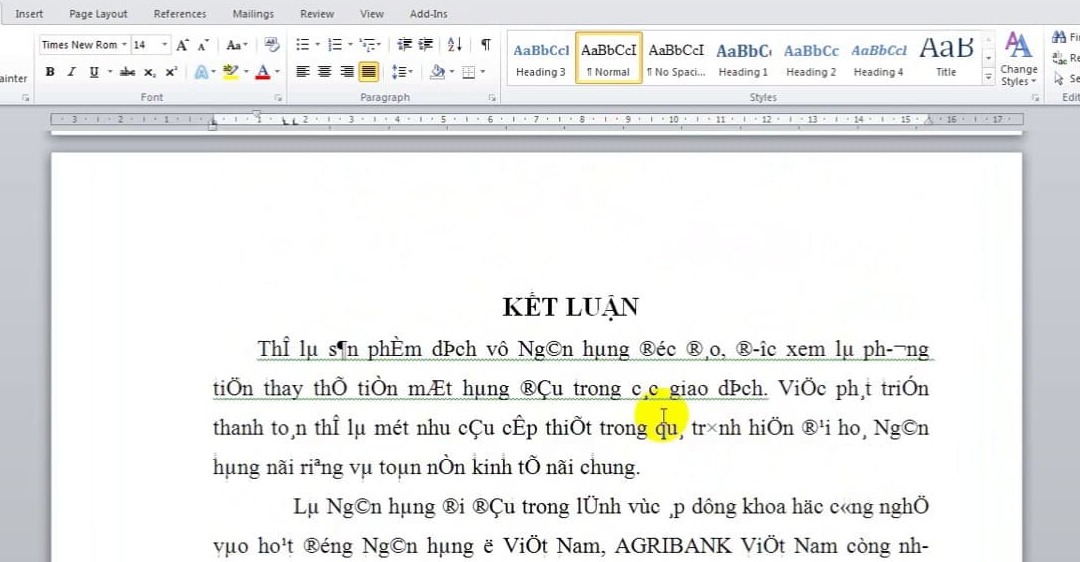Toggle italic formatting
This screenshot has height=562, width=1080.
click(x=71, y=72)
